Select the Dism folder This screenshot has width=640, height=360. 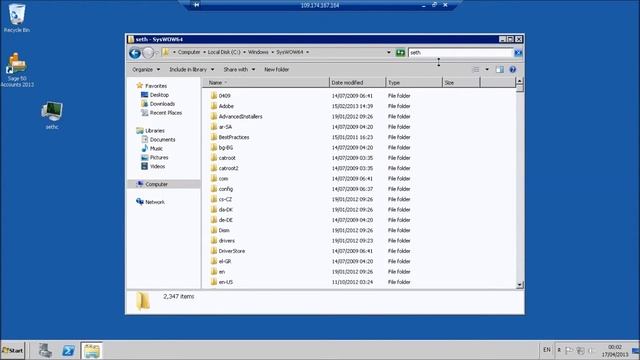(x=224, y=230)
